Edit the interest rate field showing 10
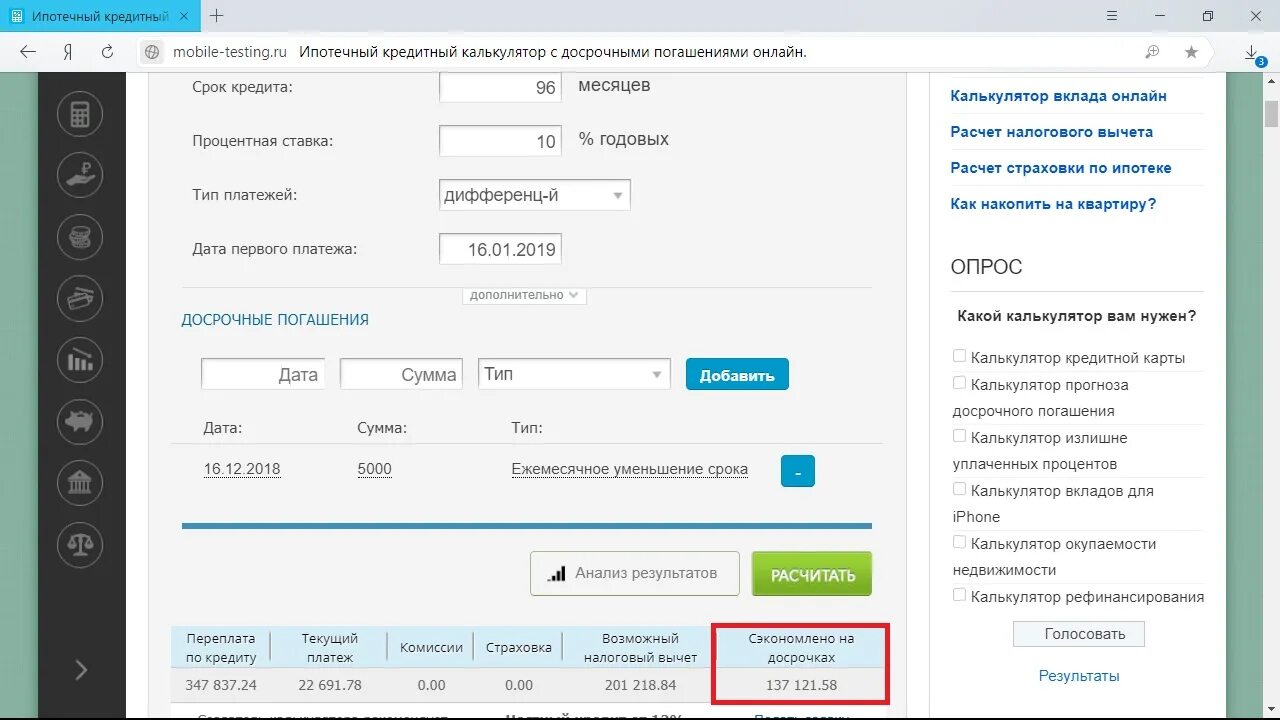1280x720 pixels. [501, 140]
